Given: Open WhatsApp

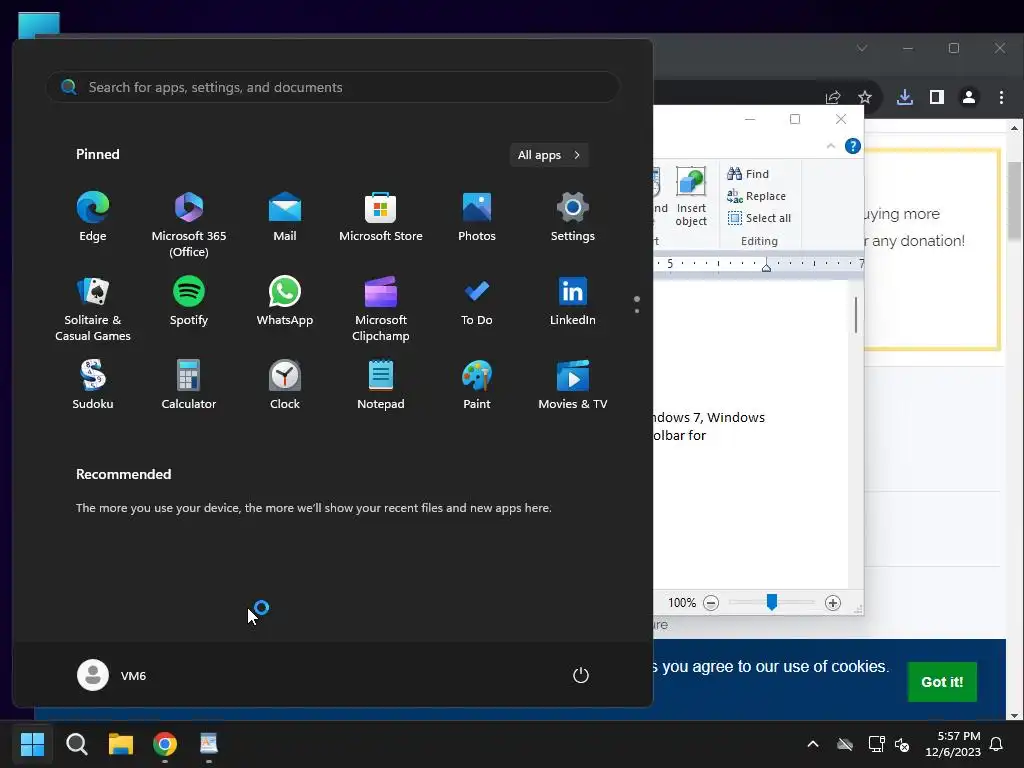Looking at the screenshot, I should [x=285, y=302].
